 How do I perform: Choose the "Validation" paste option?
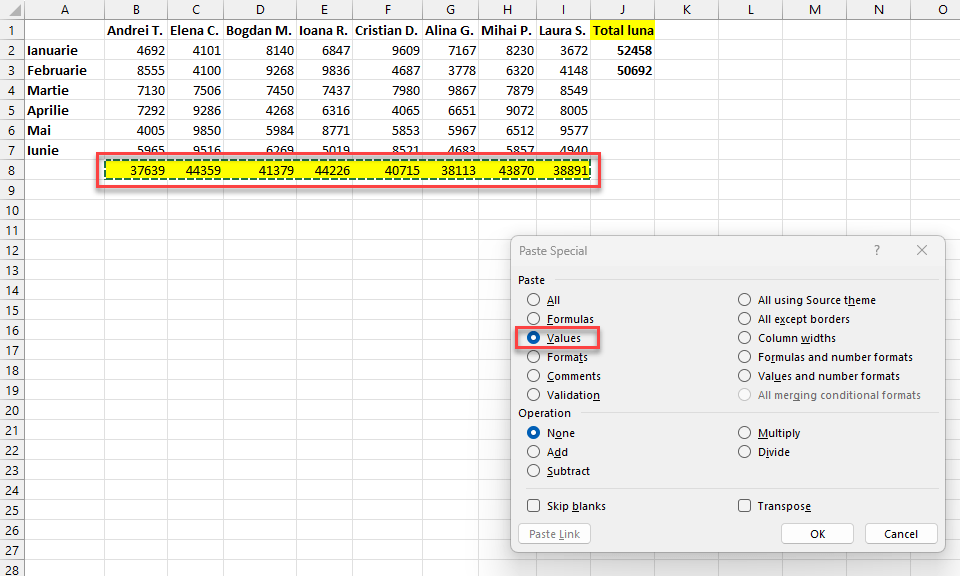tap(534, 394)
